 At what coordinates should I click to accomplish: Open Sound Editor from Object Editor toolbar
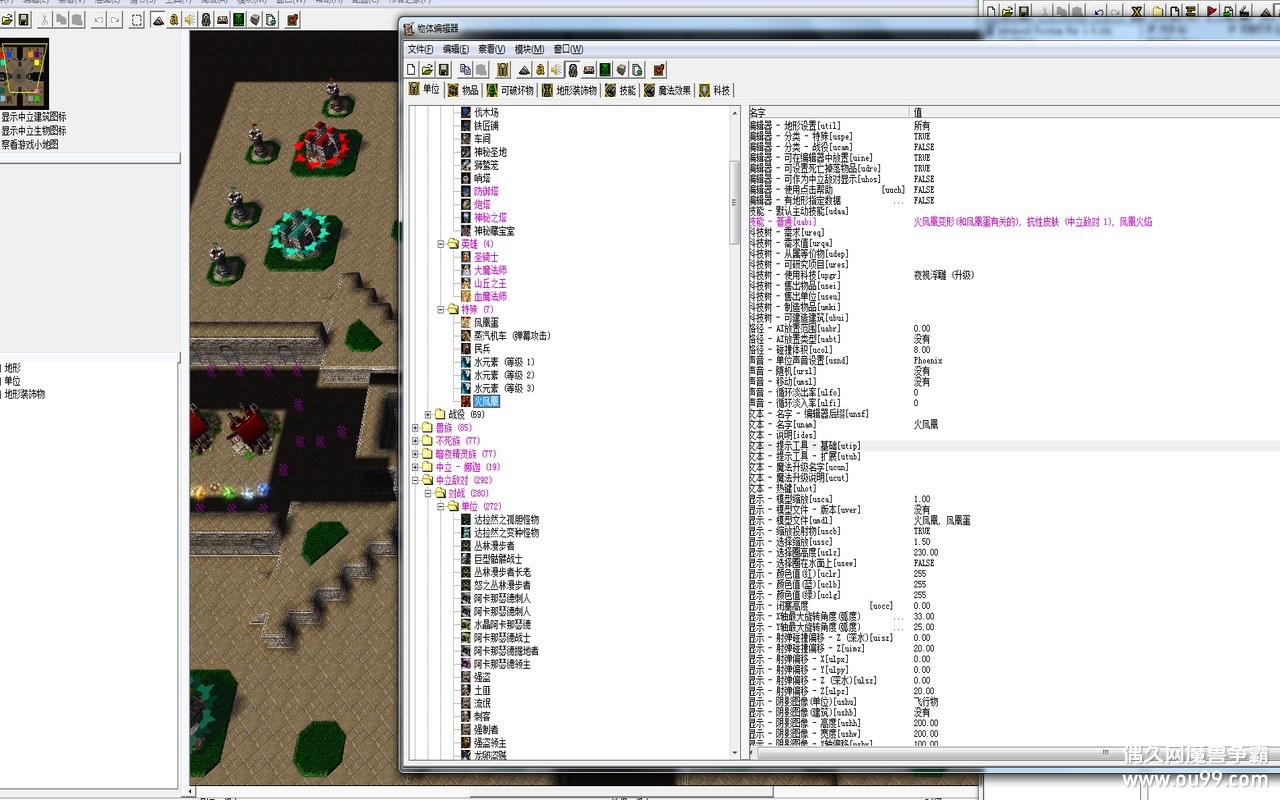click(556, 70)
